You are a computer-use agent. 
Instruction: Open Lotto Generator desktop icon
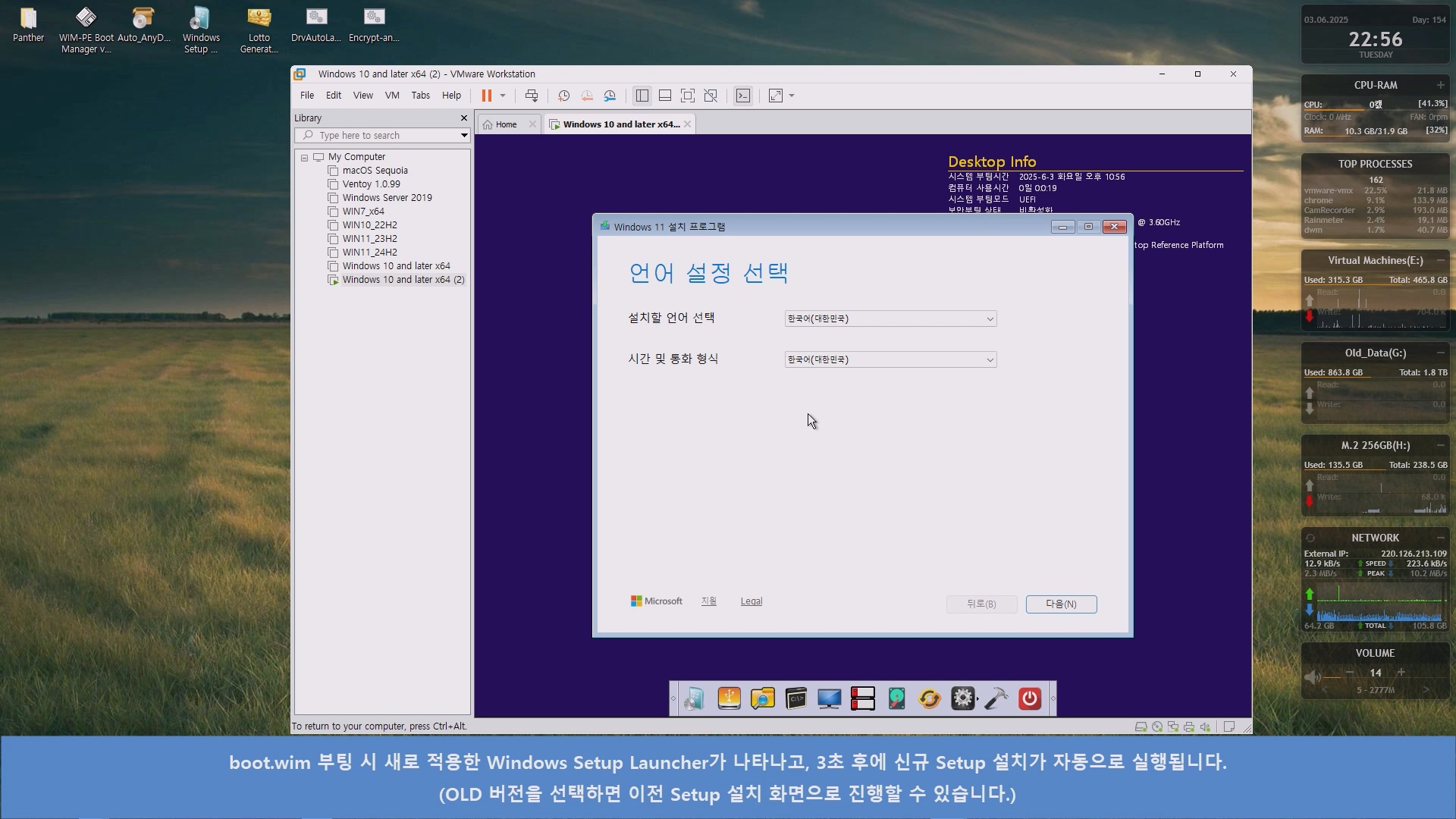click(259, 30)
